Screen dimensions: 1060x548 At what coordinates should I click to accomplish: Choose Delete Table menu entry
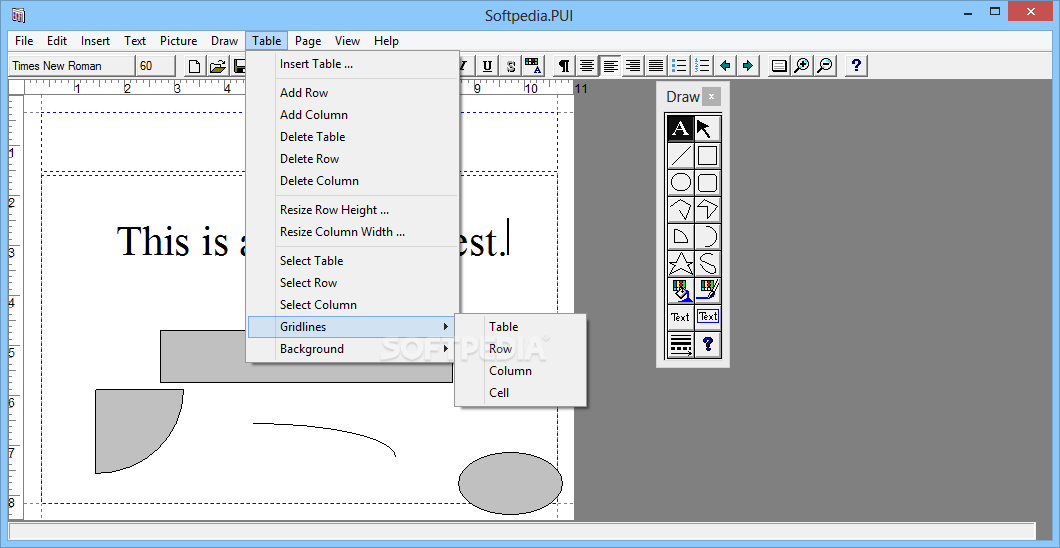(x=353, y=136)
